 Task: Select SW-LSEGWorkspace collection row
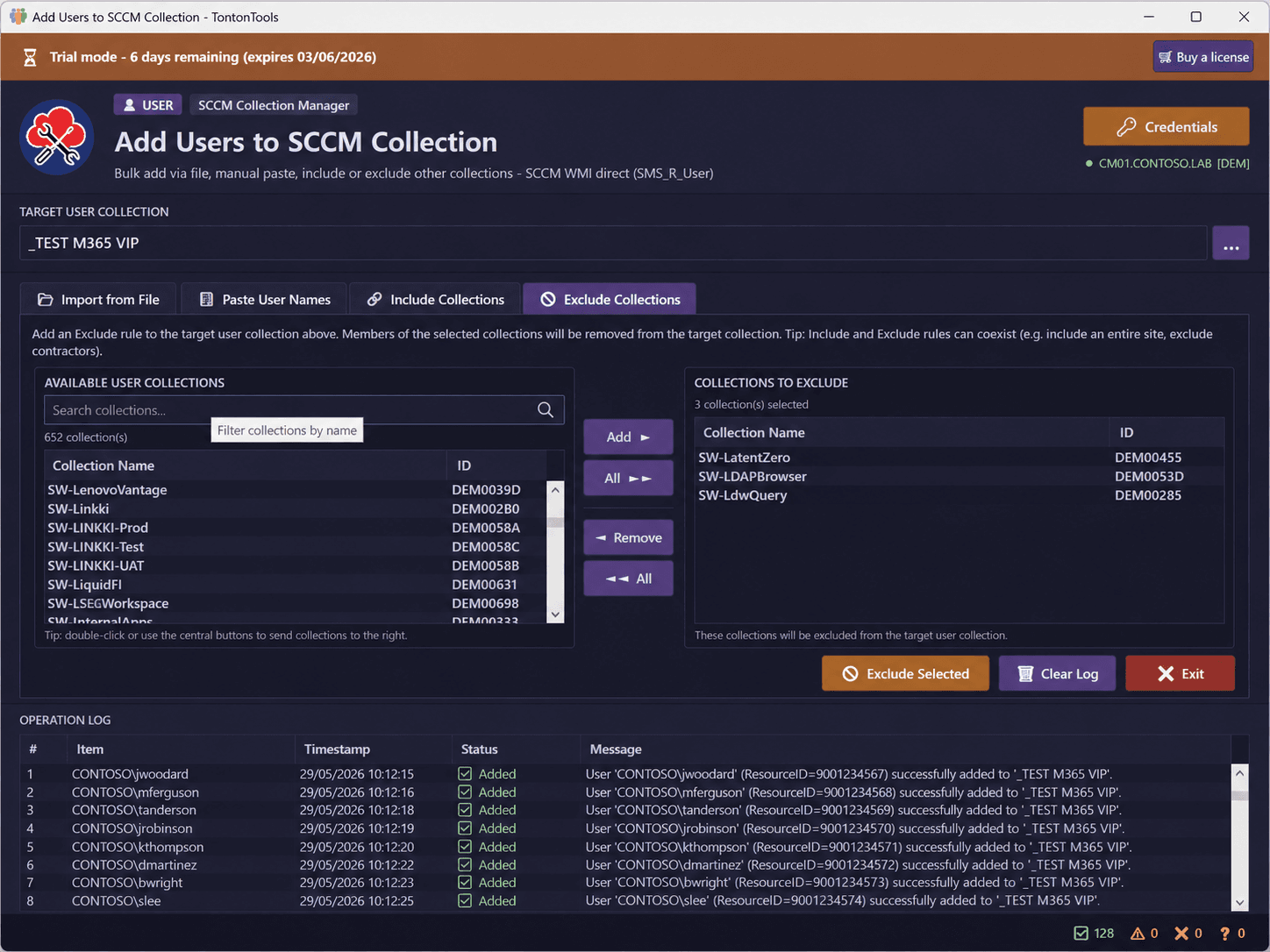(x=296, y=604)
